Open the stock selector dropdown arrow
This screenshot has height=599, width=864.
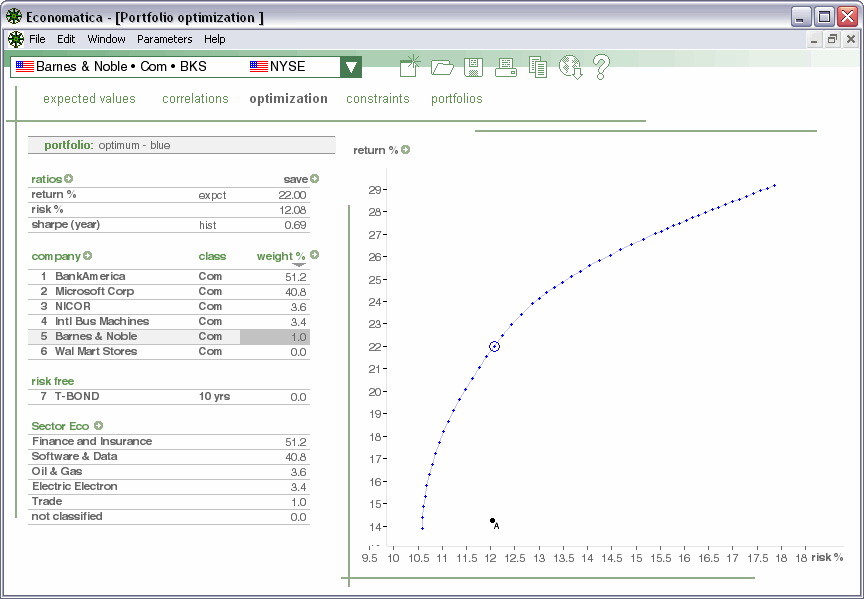tap(350, 67)
